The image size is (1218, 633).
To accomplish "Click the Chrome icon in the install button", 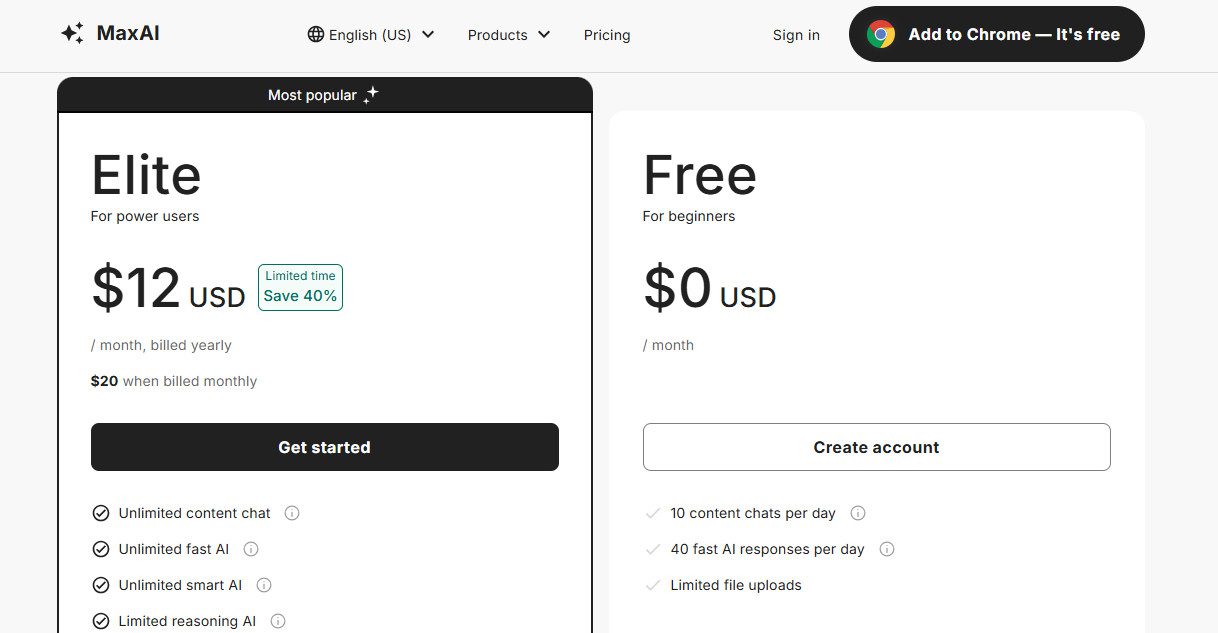I will click(x=880, y=33).
